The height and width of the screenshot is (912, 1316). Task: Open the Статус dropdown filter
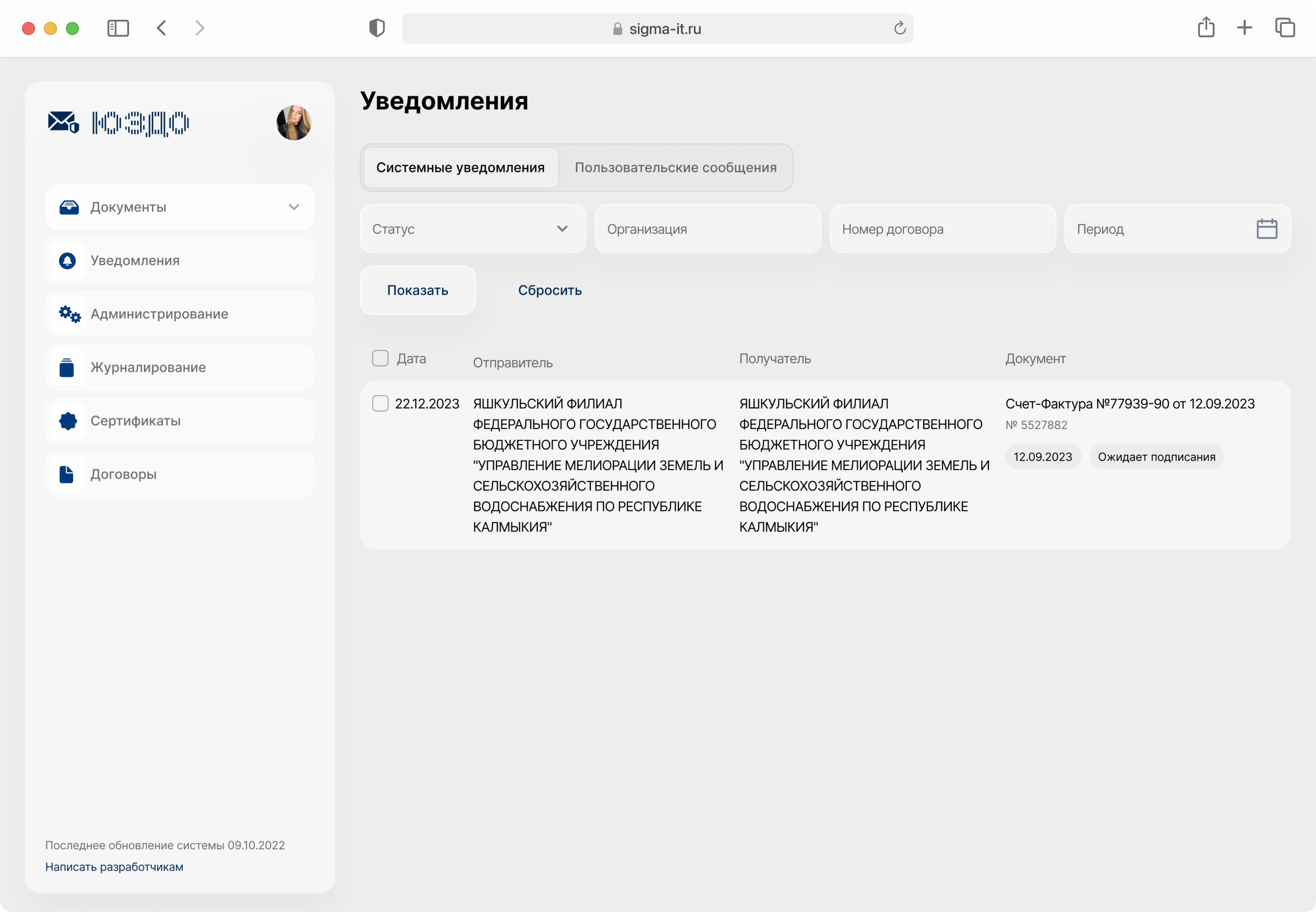472,229
